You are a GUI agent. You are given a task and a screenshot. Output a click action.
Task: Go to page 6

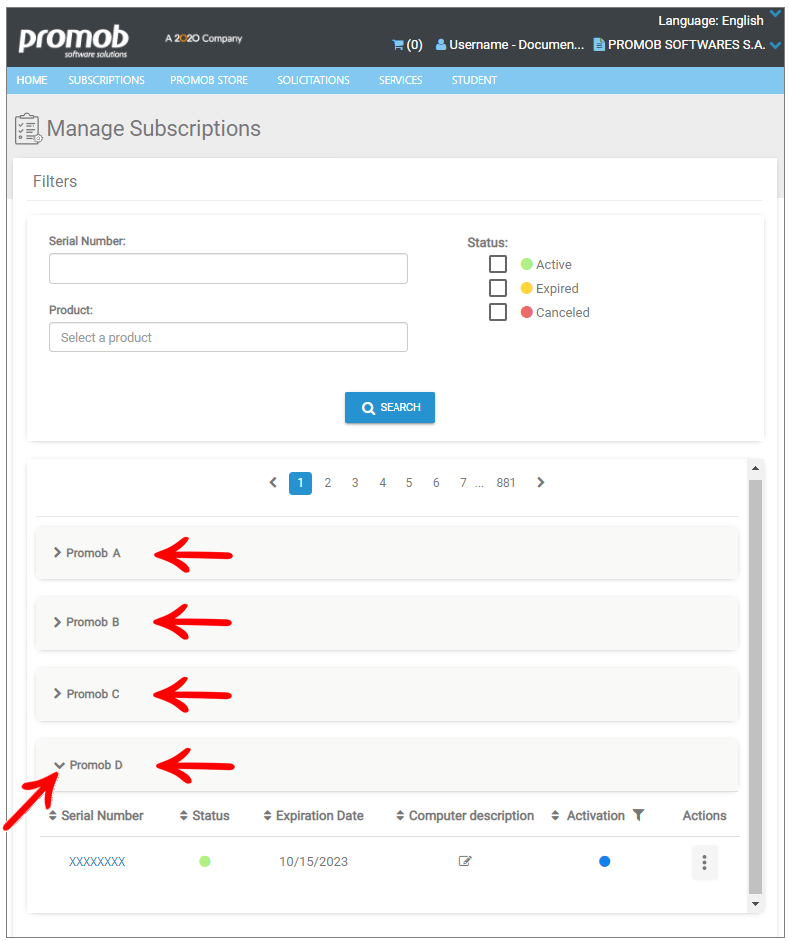coord(436,483)
